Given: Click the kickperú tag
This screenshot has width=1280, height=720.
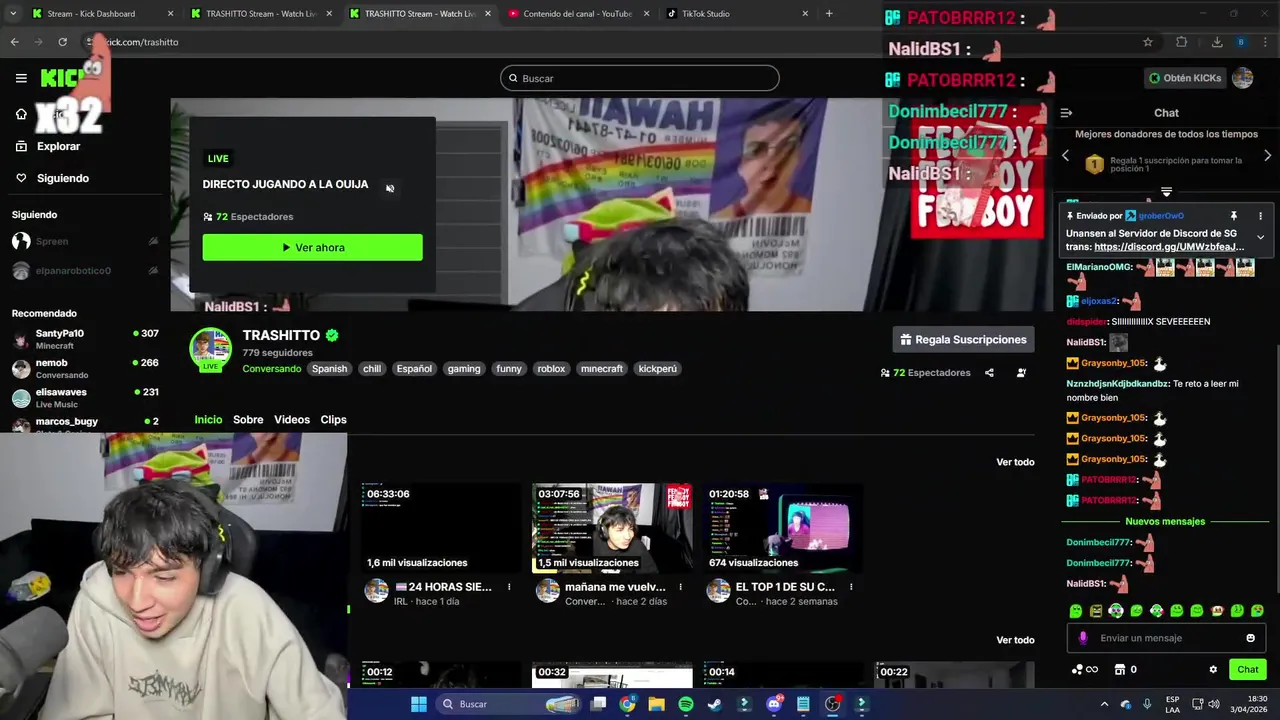Looking at the screenshot, I should coord(657,369).
